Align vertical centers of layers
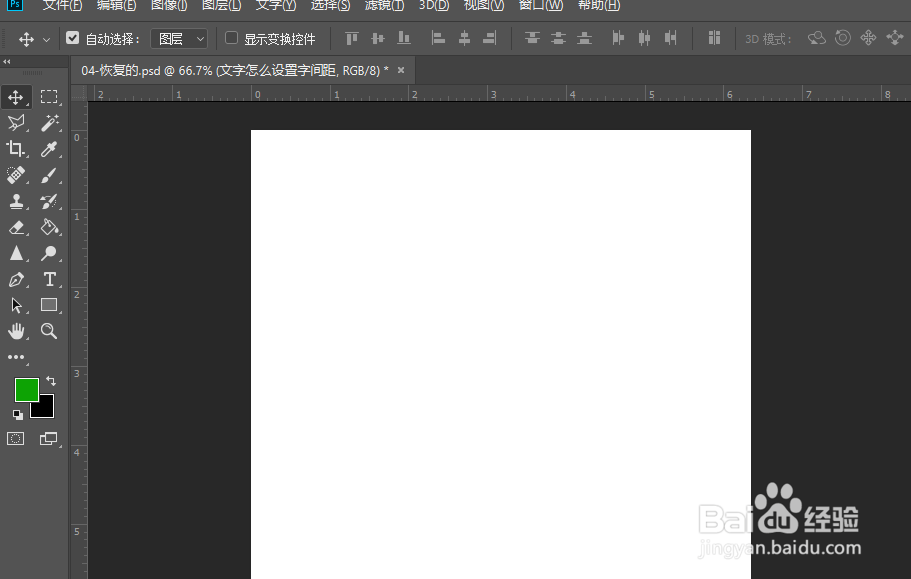The width and height of the screenshot is (911, 579). (378, 38)
